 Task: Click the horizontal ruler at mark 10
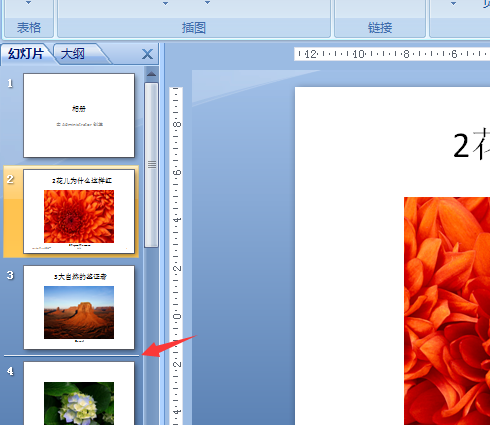coord(359,54)
